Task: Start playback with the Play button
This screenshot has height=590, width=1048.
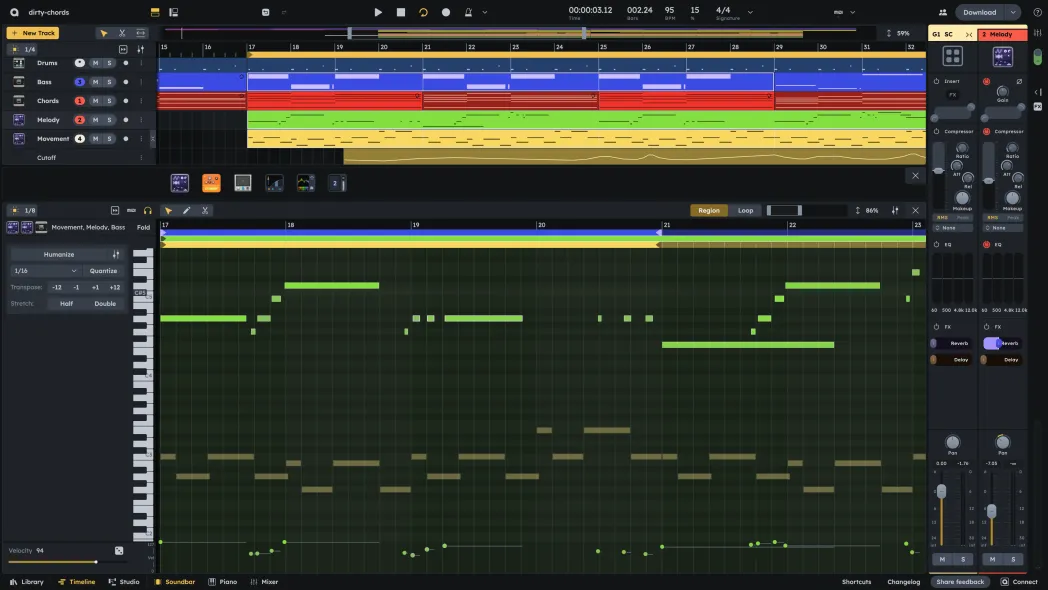Action: [378, 12]
